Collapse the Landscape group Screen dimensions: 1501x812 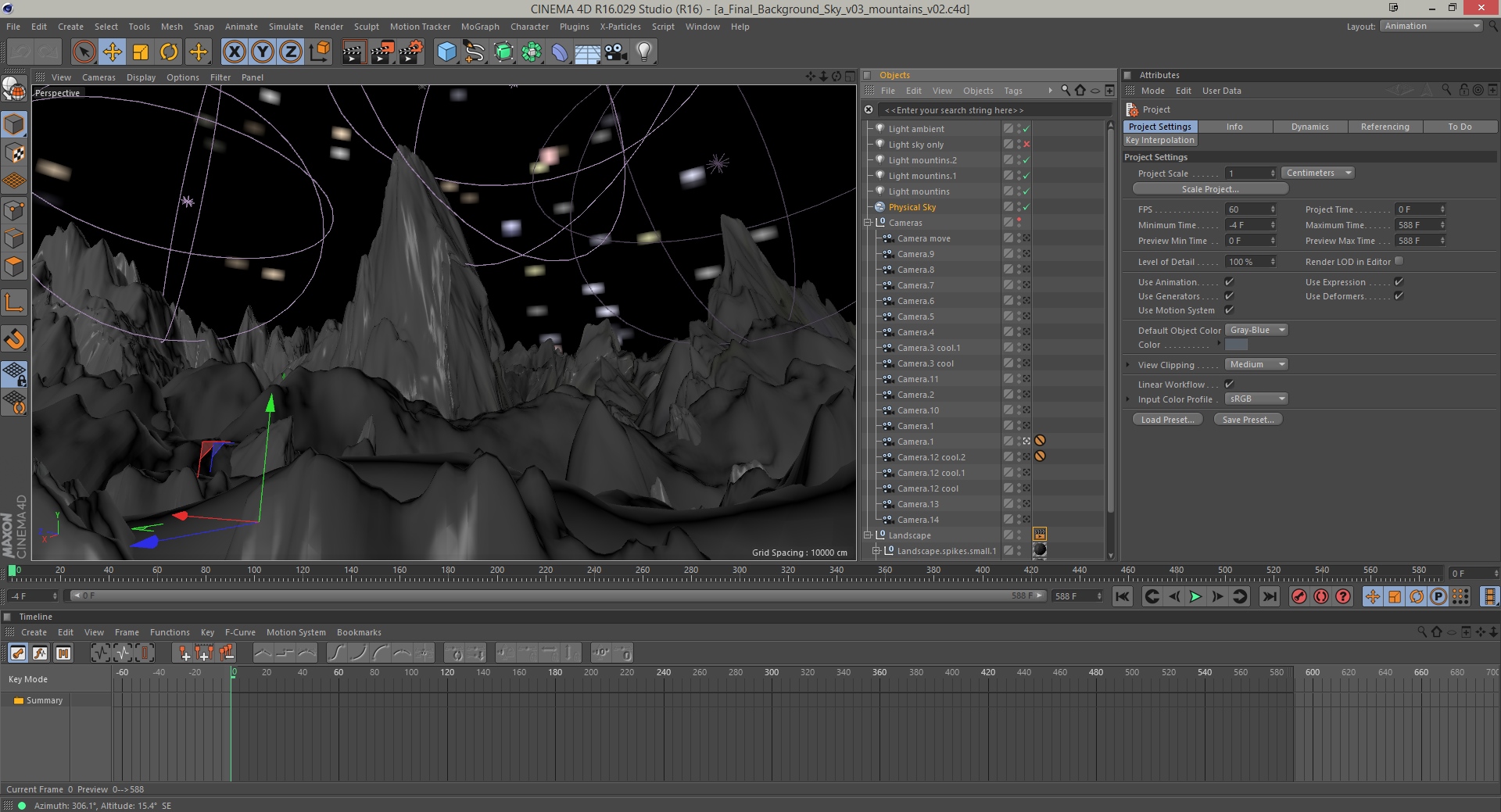[x=867, y=535]
